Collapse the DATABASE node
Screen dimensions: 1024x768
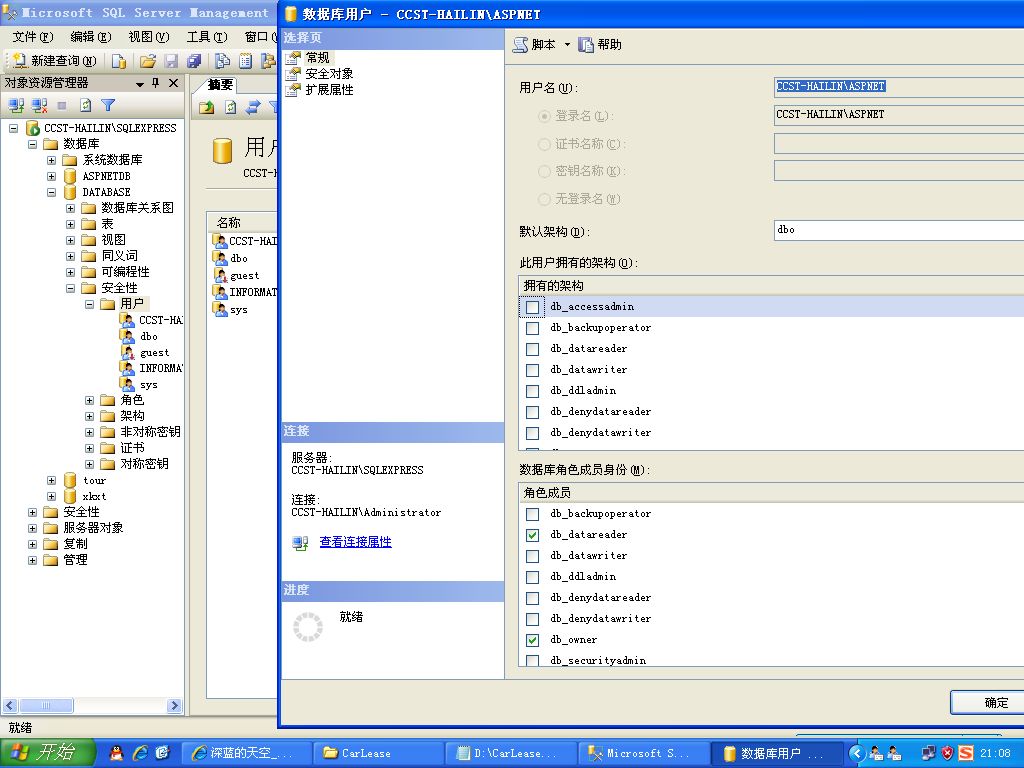(x=52, y=192)
